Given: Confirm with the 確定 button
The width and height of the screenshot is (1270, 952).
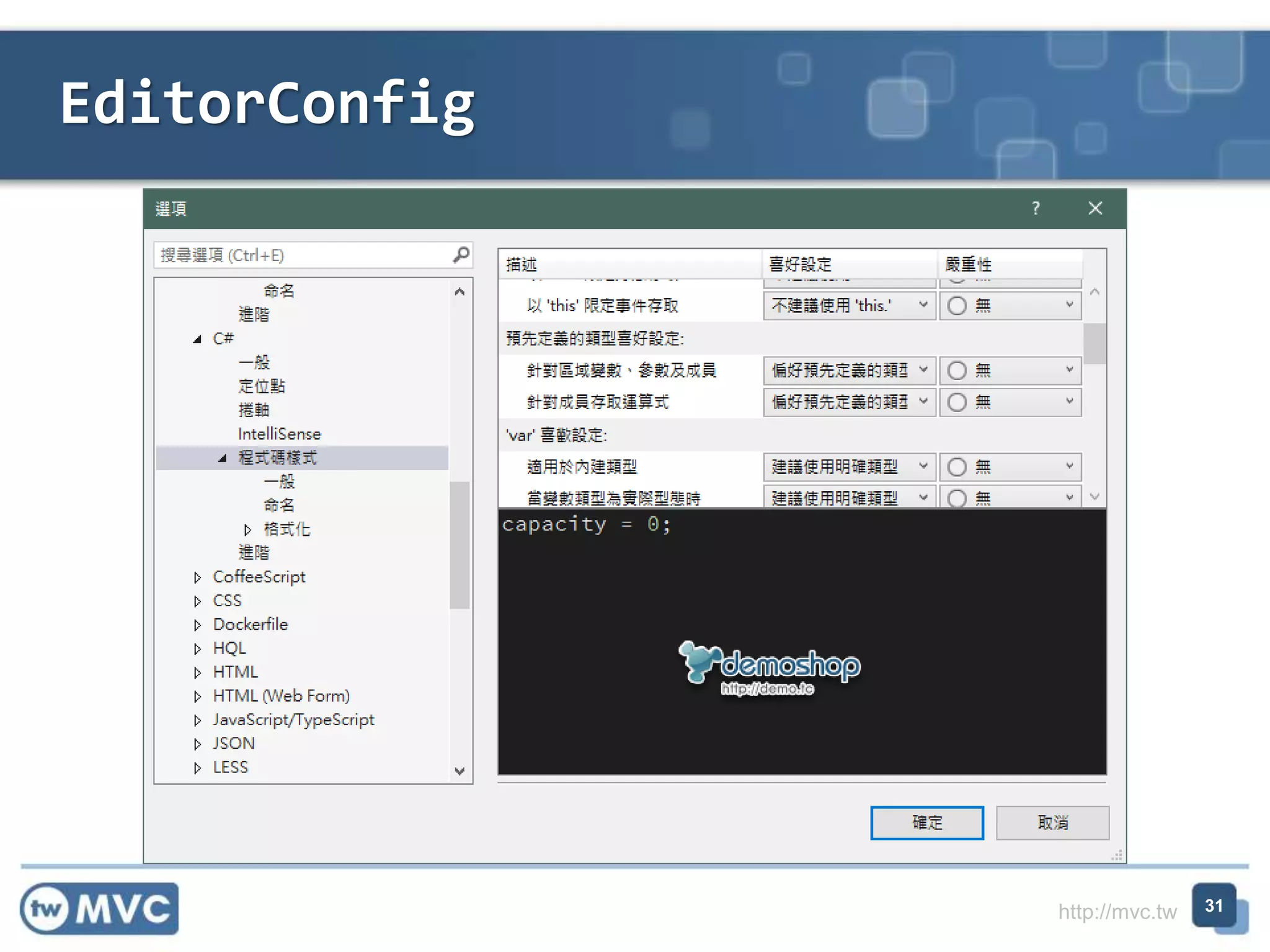Looking at the screenshot, I should [x=927, y=822].
